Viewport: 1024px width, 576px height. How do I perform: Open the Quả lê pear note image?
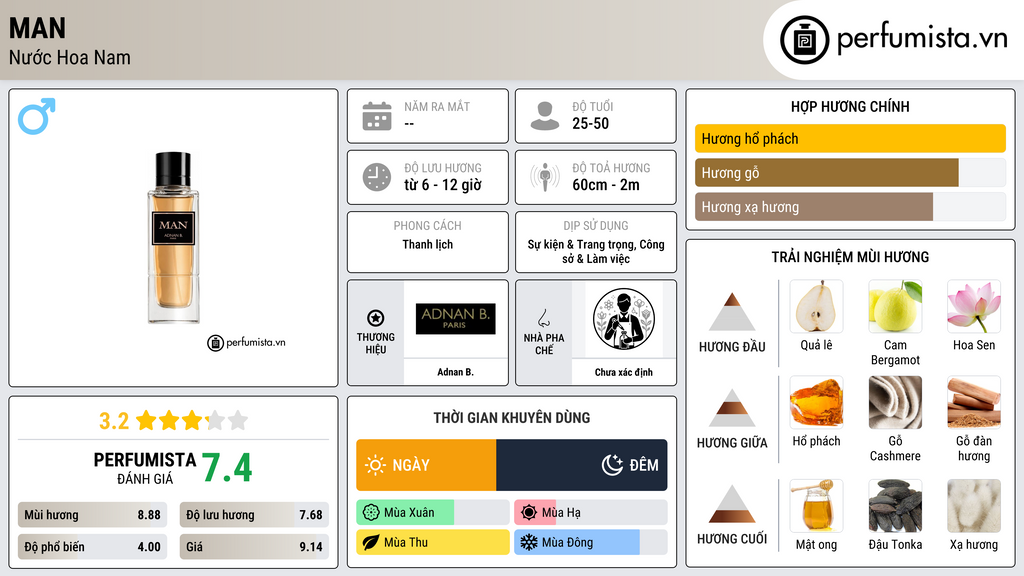click(816, 306)
